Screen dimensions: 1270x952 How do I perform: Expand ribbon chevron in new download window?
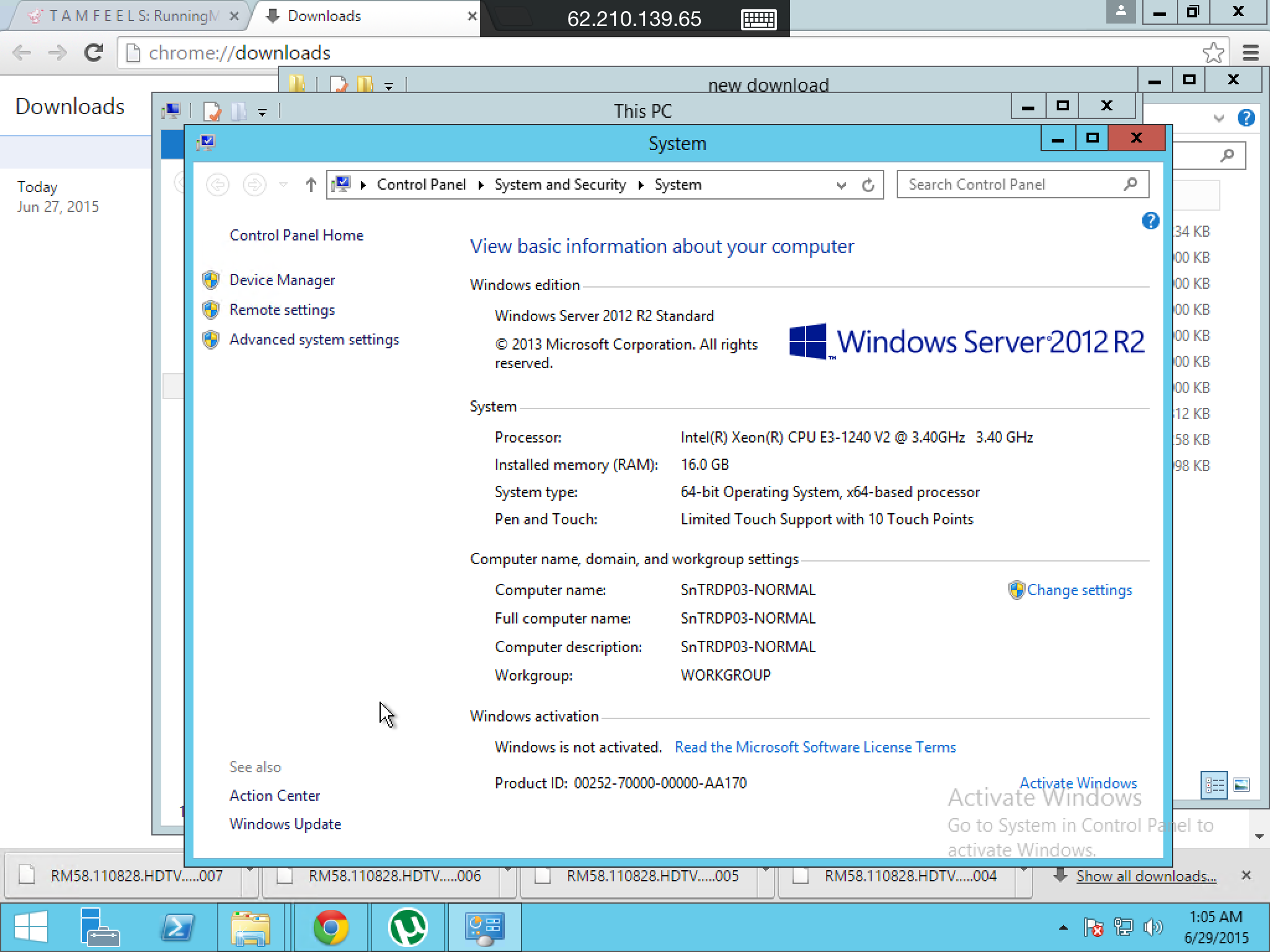tap(1219, 118)
